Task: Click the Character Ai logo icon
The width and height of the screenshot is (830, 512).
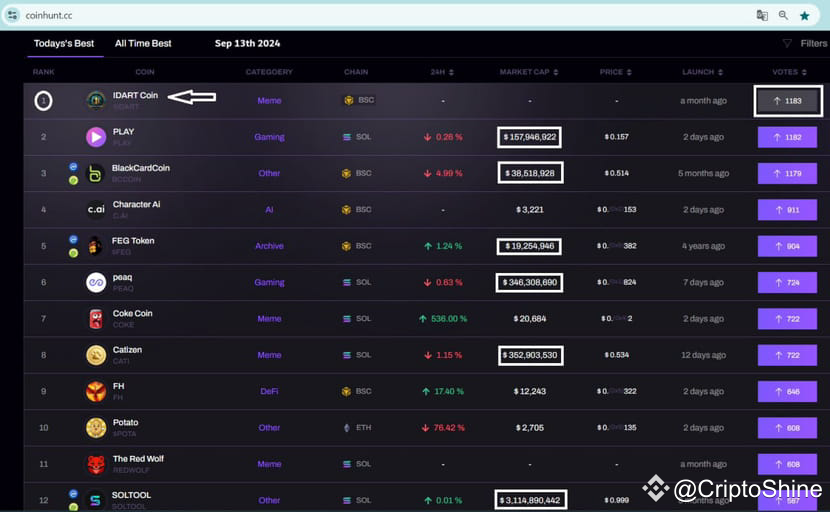Action: [x=96, y=210]
